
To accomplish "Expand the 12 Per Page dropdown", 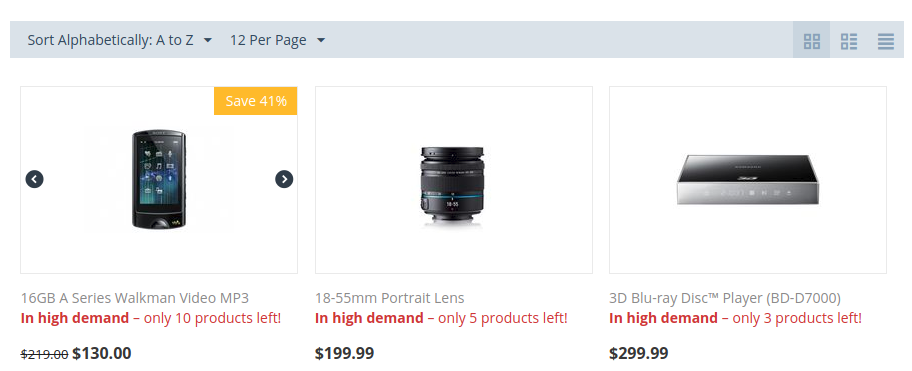I will [277, 40].
